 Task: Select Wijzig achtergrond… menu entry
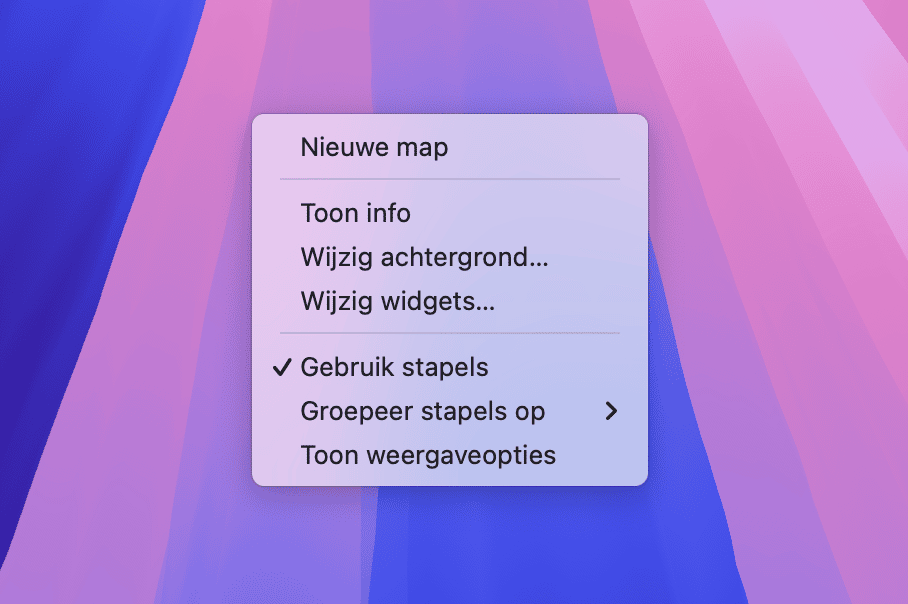point(424,257)
